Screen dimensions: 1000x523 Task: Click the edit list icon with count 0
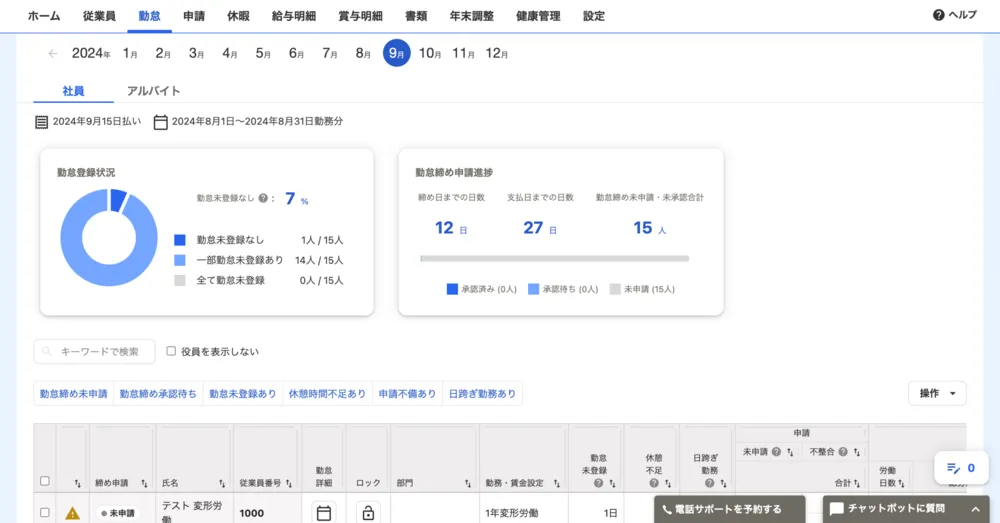click(953, 468)
